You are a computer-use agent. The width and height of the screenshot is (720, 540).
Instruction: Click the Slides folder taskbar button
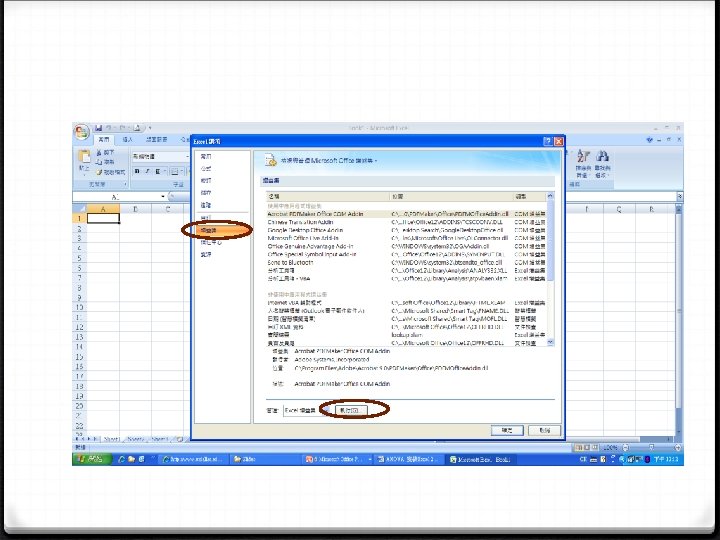[264, 459]
